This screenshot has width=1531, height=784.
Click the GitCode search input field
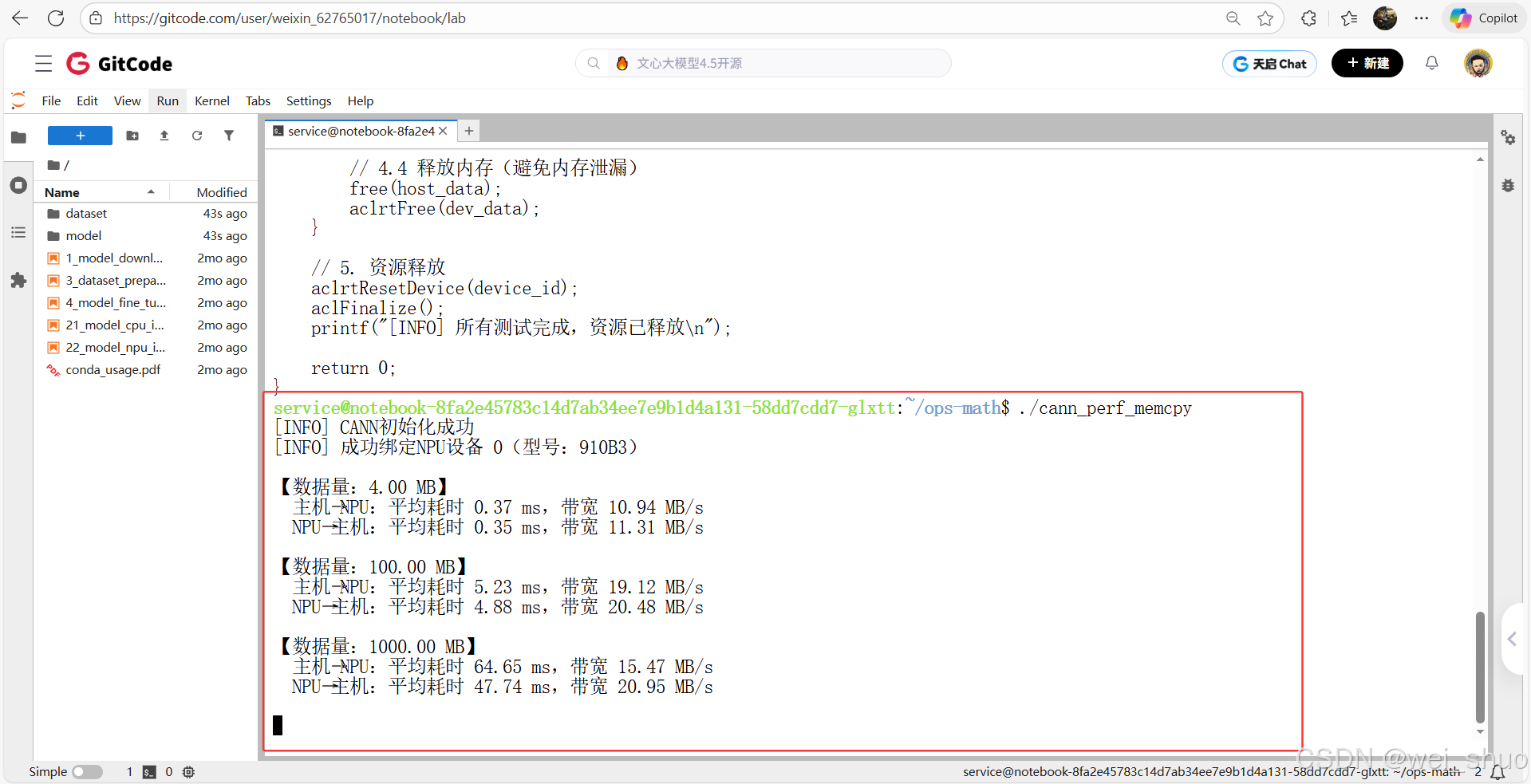[764, 63]
